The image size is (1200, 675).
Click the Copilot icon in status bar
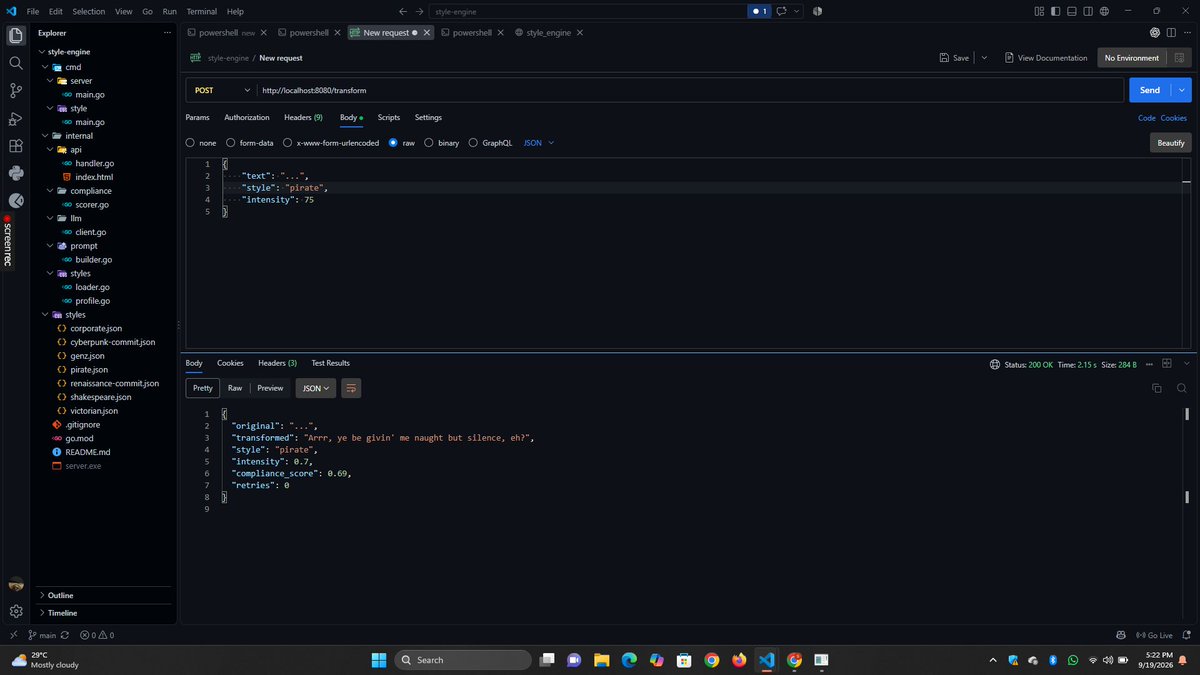point(1121,635)
